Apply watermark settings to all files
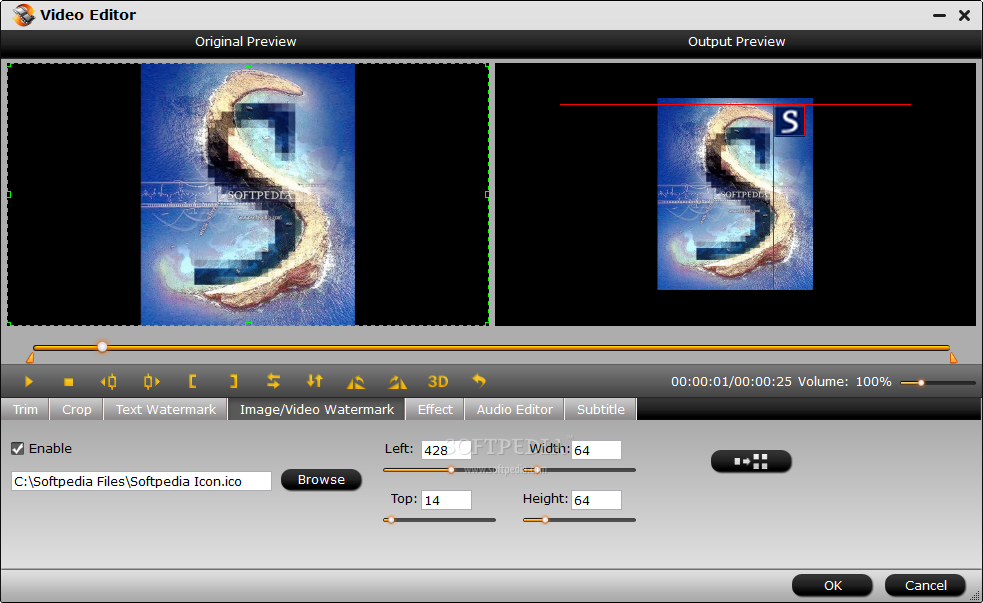983x603 pixels. pos(751,461)
